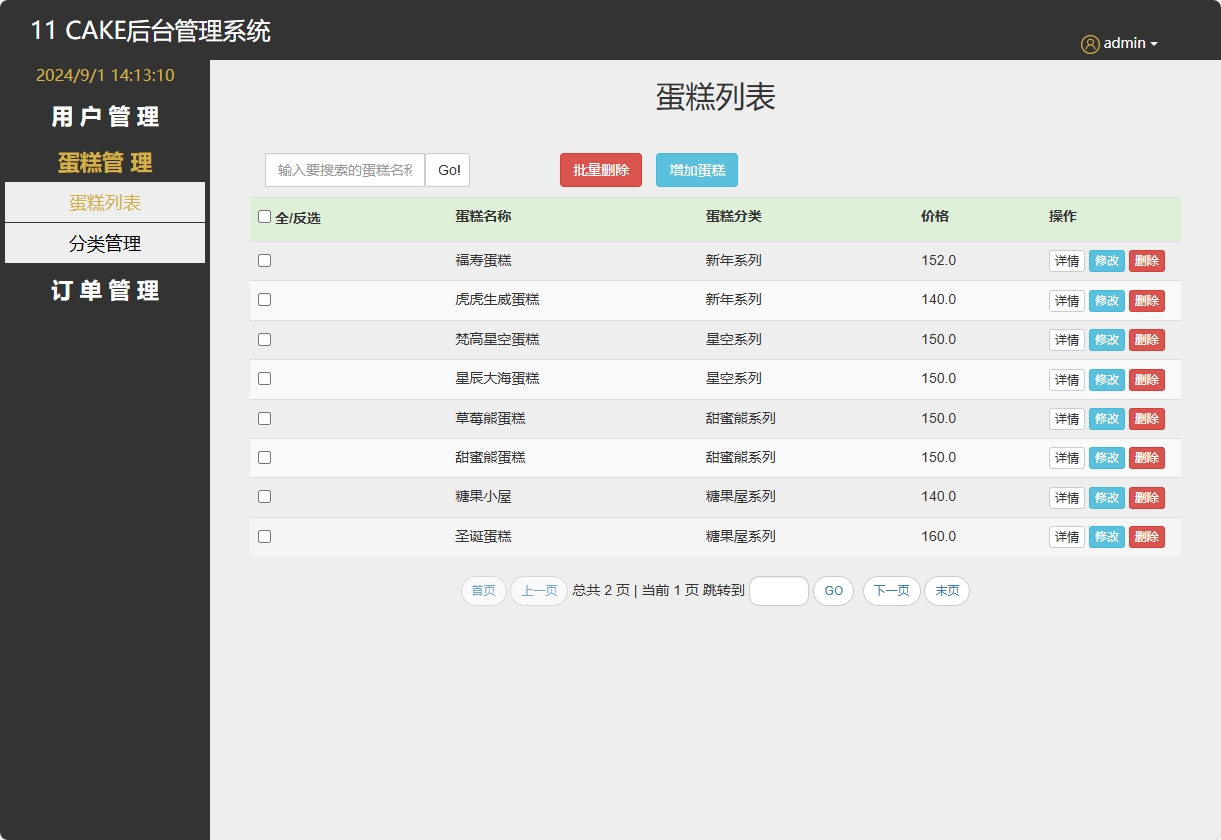The height and width of the screenshot is (840, 1221).
Task: Click the GO page-jump button
Action: pyautogui.click(x=833, y=591)
